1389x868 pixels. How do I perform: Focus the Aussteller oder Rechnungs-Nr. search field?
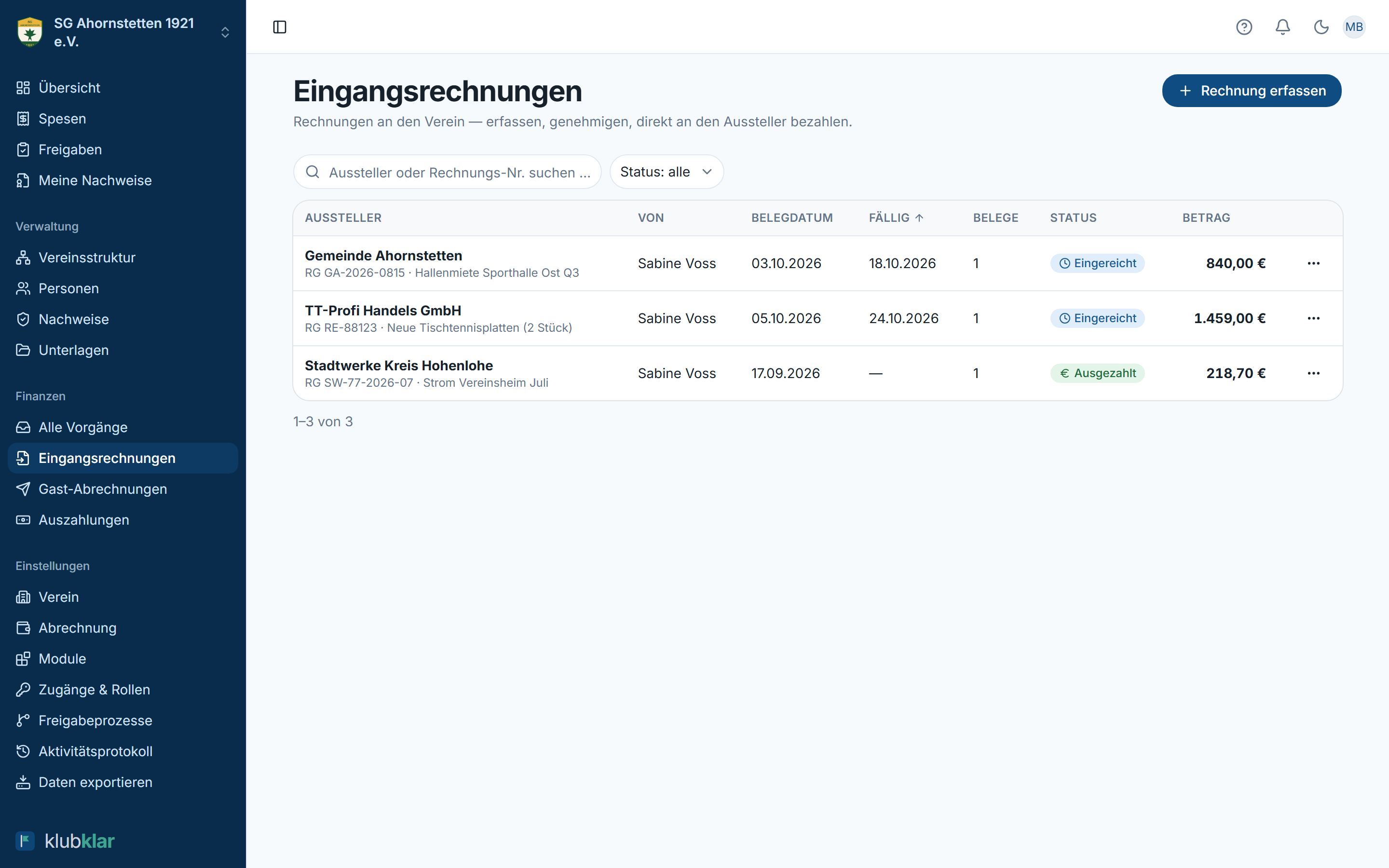click(x=447, y=172)
